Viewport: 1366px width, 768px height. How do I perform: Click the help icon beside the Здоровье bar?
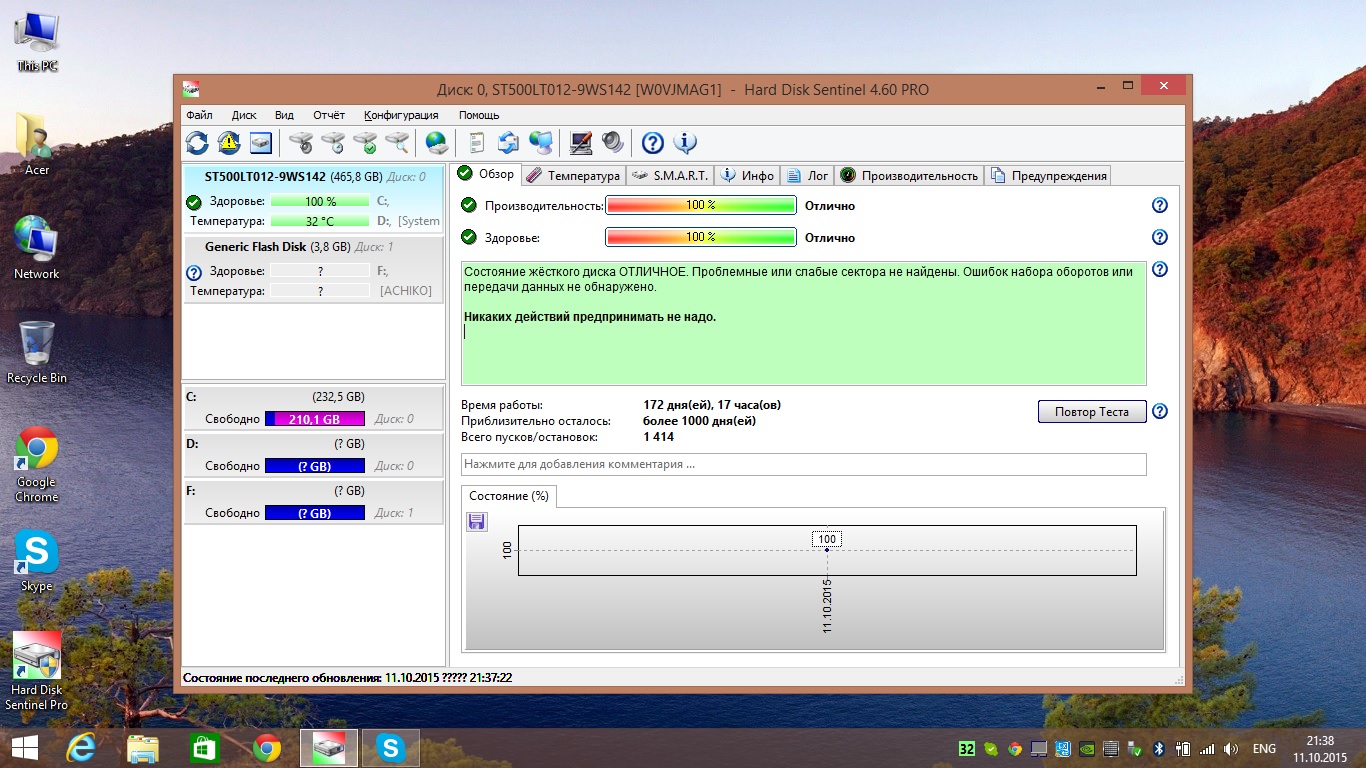[1160, 237]
